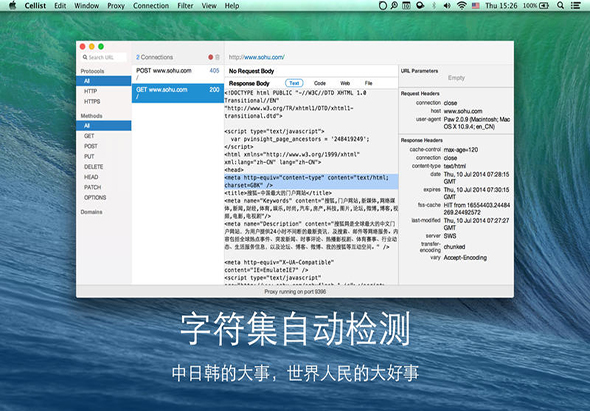
Task: Open the Apple menu
Action: point(12,5)
